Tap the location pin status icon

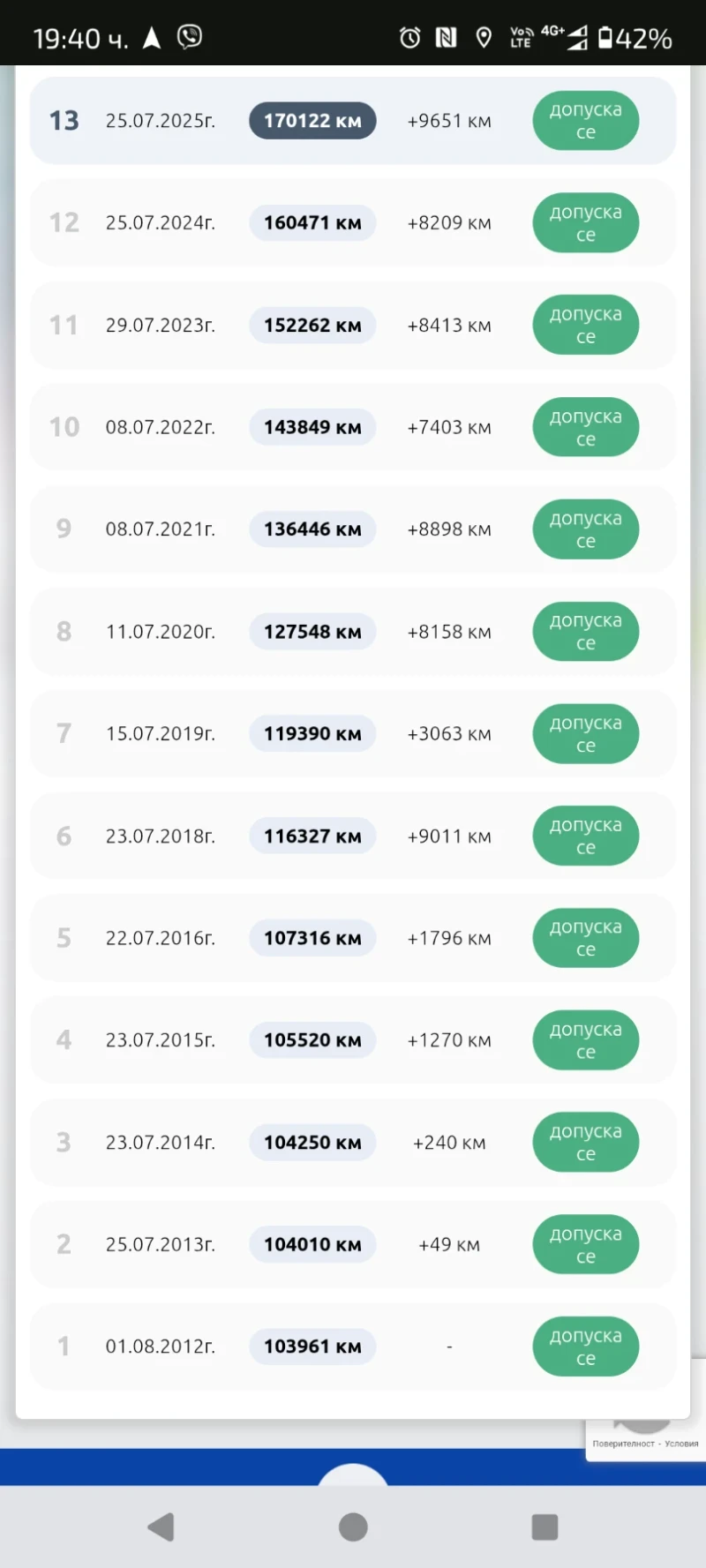tap(484, 38)
